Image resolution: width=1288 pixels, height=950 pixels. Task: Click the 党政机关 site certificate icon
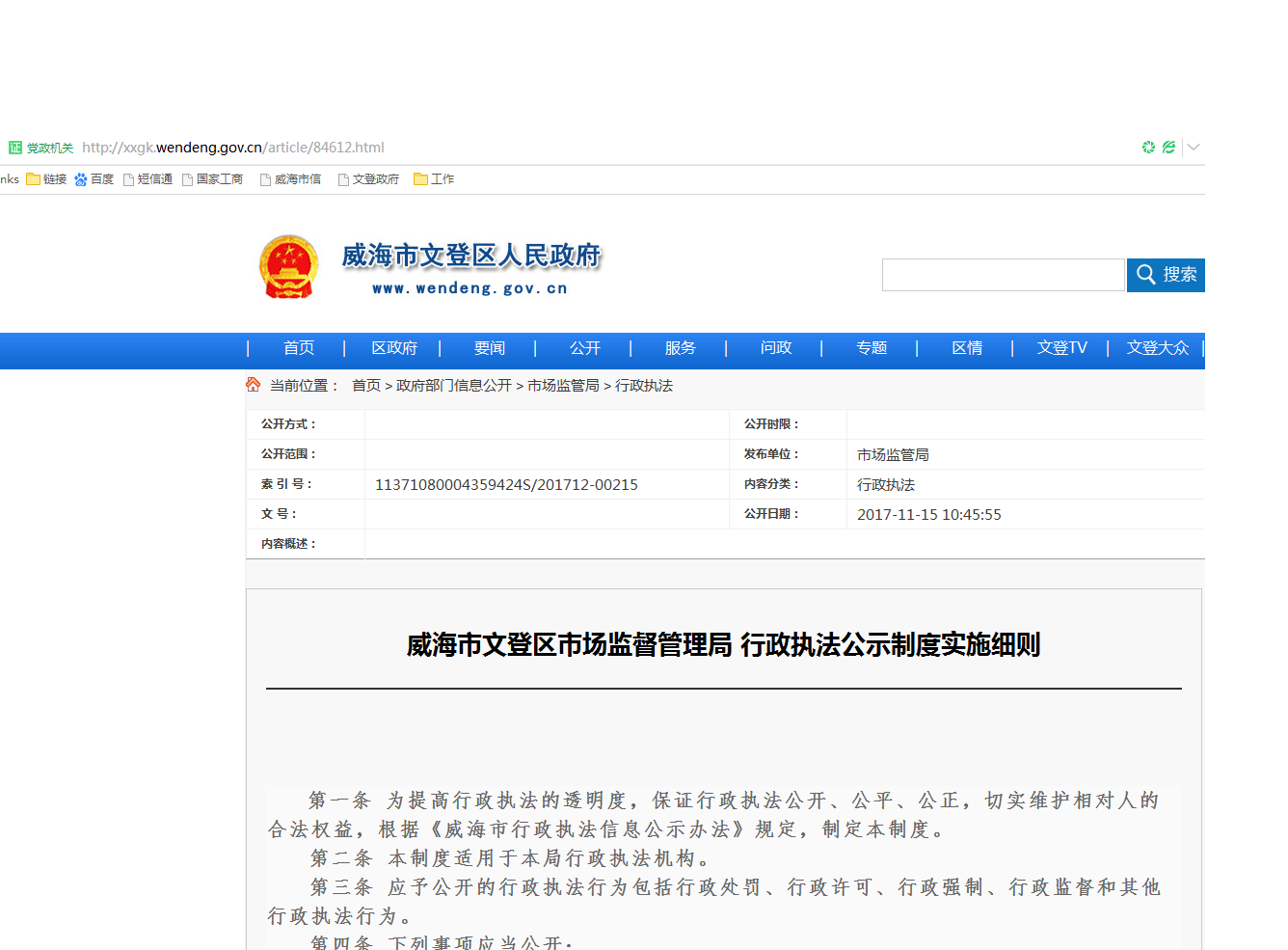15,148
